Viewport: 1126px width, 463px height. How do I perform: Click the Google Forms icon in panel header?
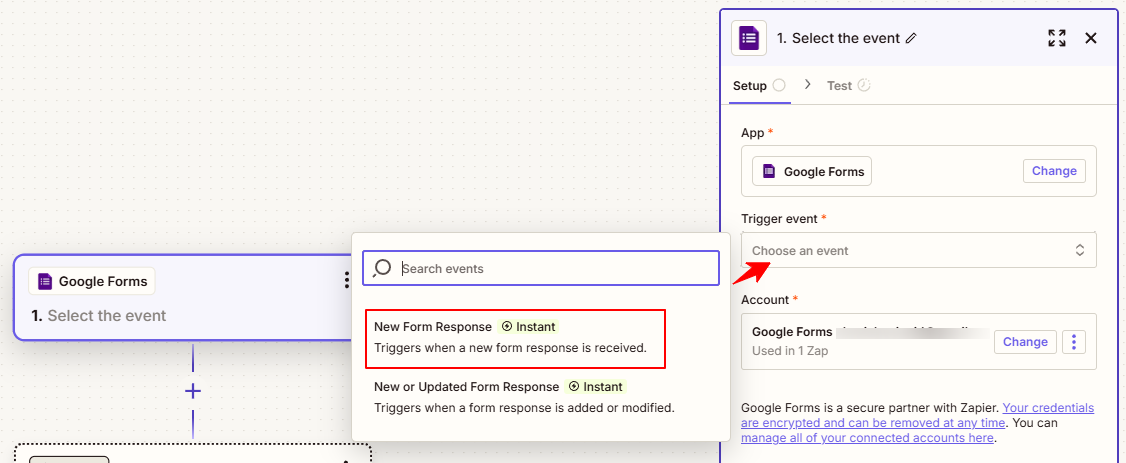pos(749,38)
